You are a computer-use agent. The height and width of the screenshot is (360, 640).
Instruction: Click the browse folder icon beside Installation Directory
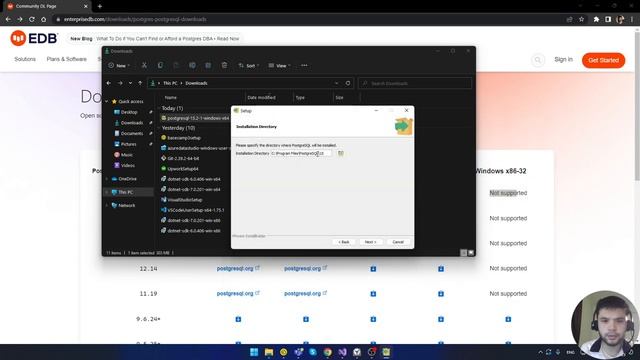(340, 153)
